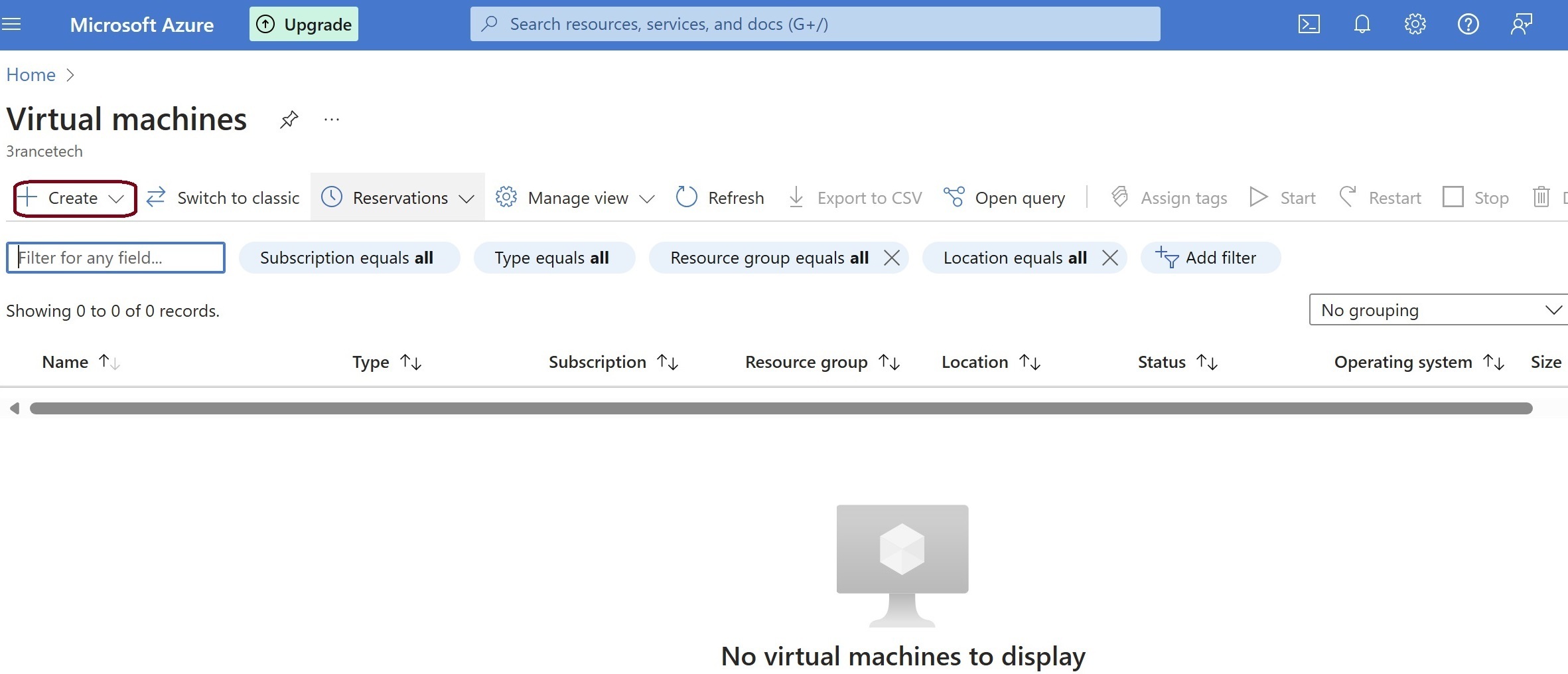Click the scroll left arrow
The image size is (1568, 674).
14,408
